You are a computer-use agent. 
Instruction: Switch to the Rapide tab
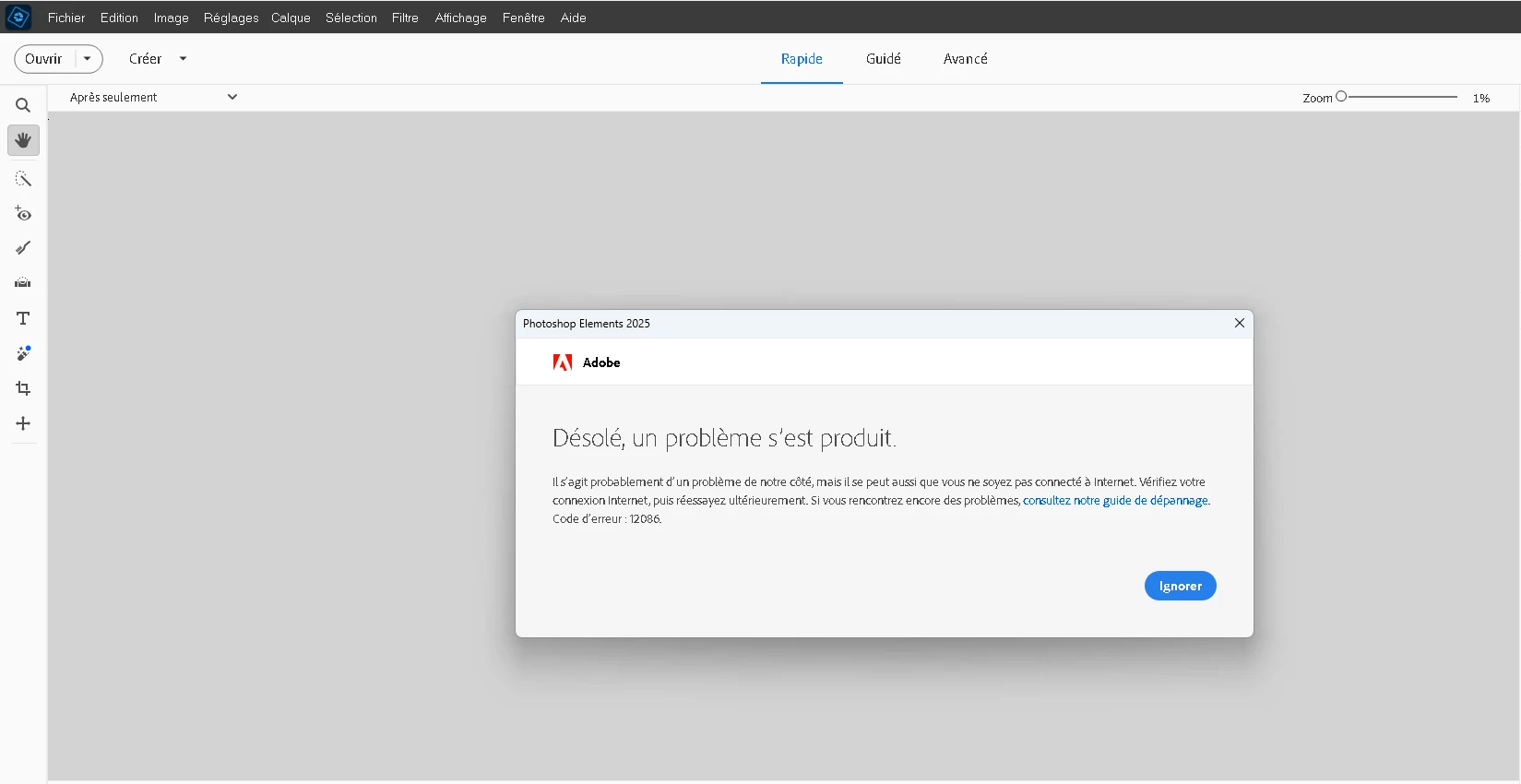coord(802,59)
